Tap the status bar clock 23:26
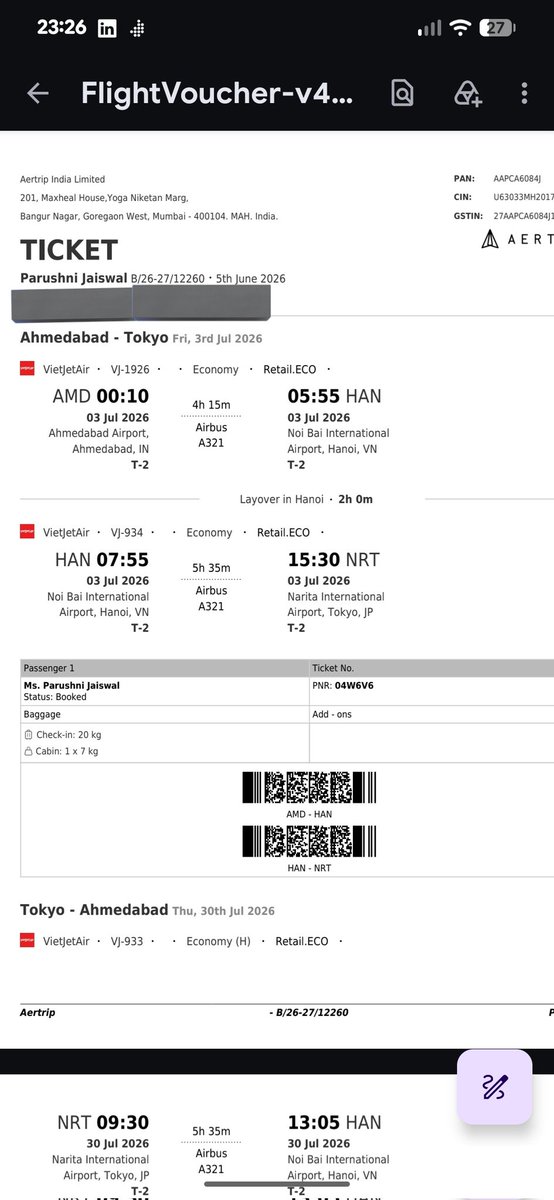554x1200 pixels. [62, 28]
